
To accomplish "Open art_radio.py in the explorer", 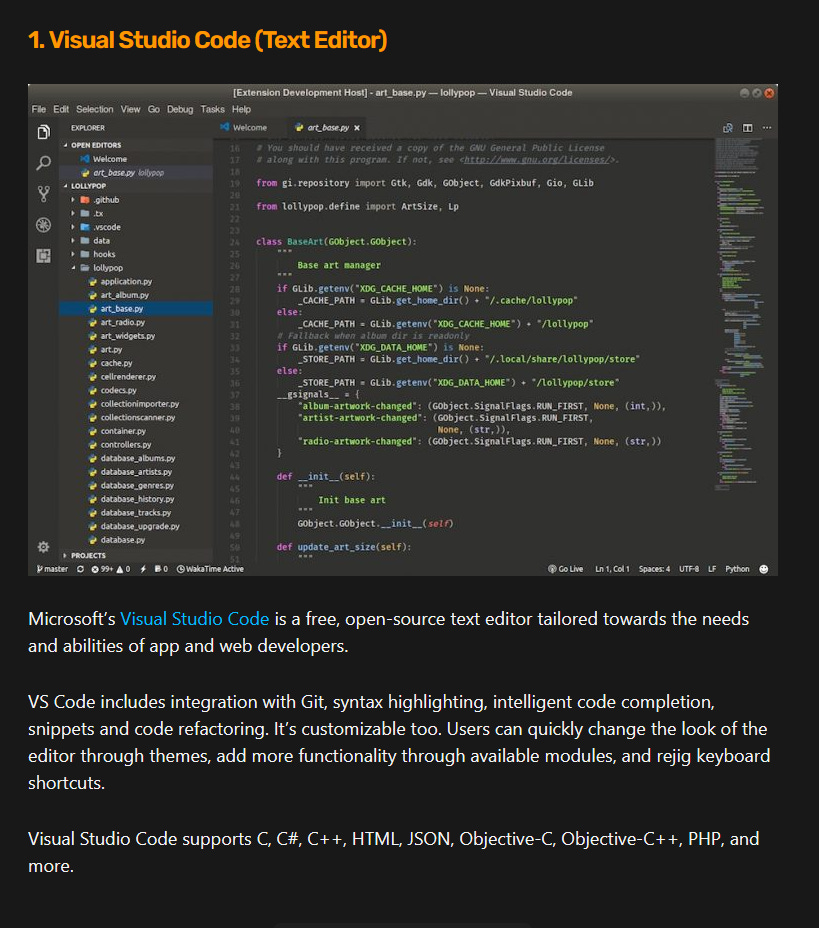I will (122, 323).
